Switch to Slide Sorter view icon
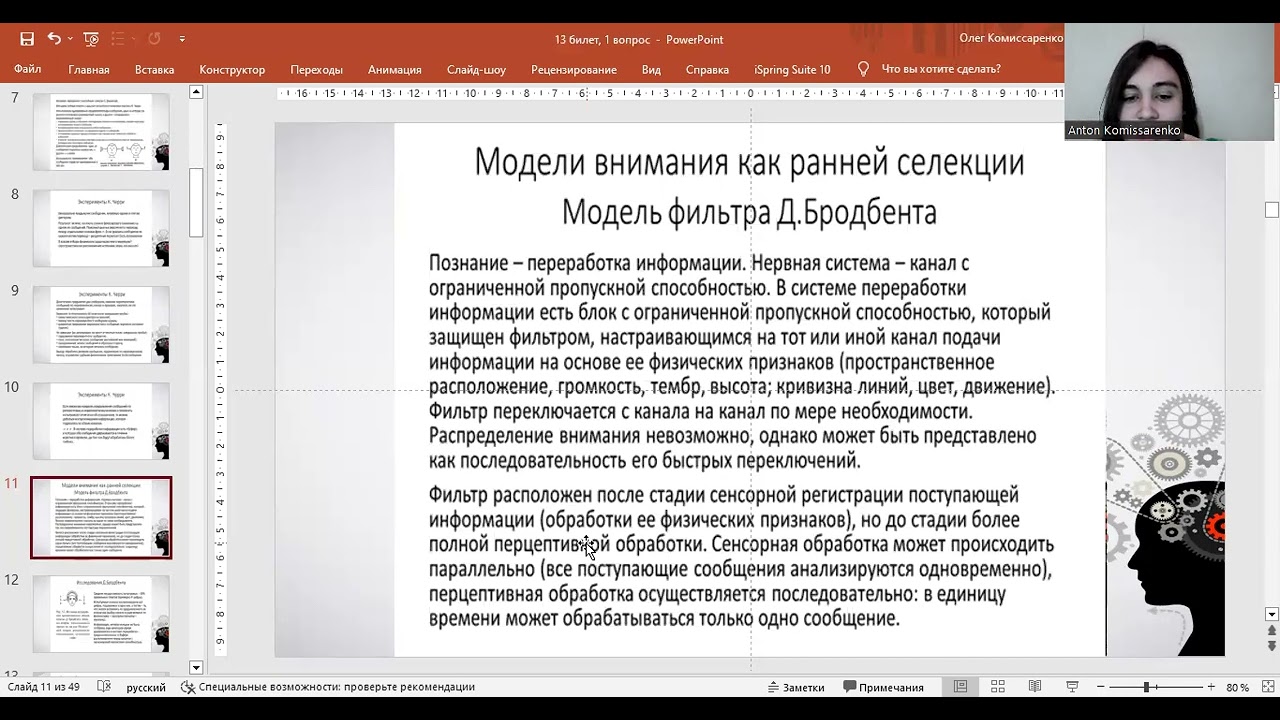Viewport: 1280px width, 720px height. pyautogui.click(x=998, y=687)
